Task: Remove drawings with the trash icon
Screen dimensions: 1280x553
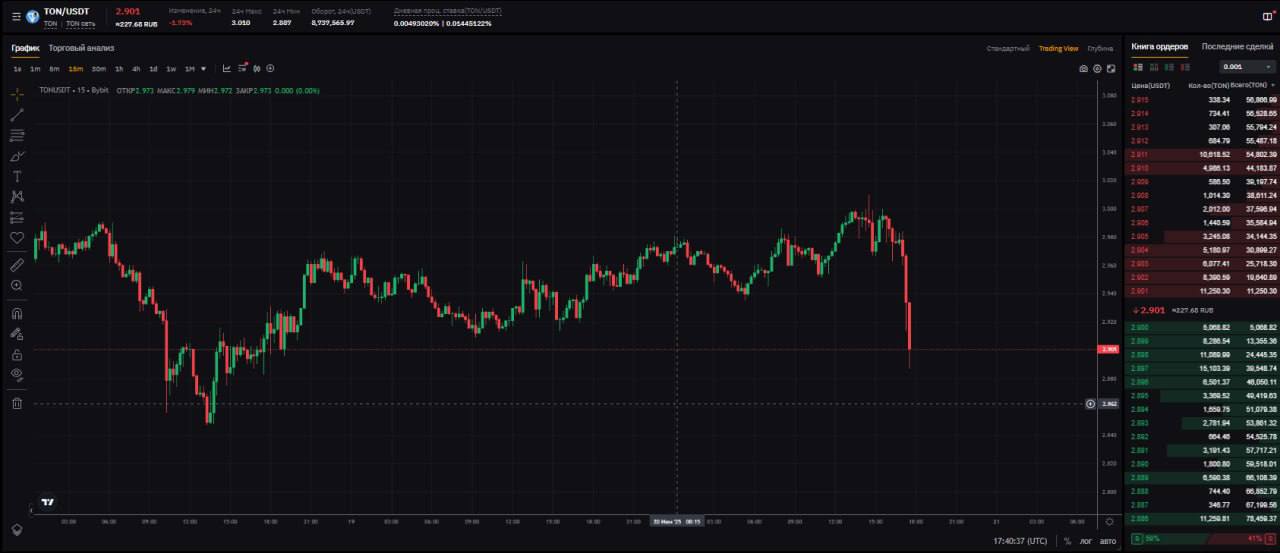Action: tap(17, 403)
